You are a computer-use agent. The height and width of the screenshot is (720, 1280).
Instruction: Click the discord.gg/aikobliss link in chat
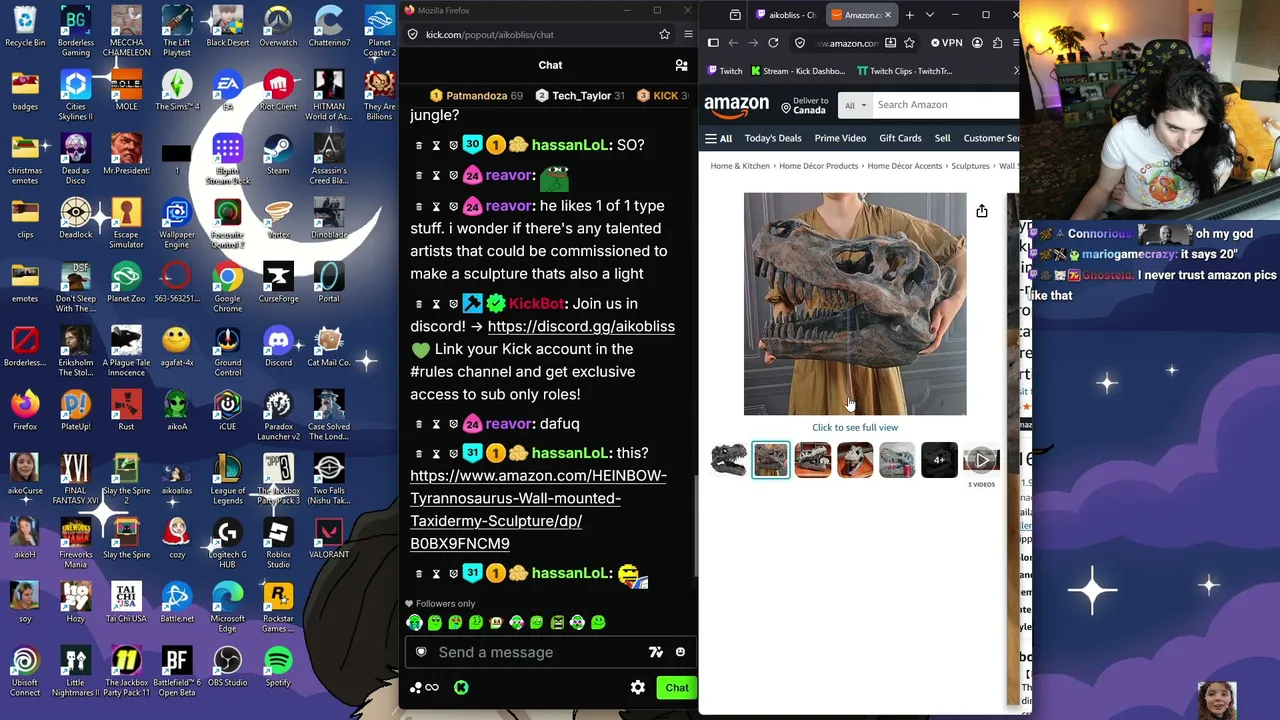click(581, 326)
